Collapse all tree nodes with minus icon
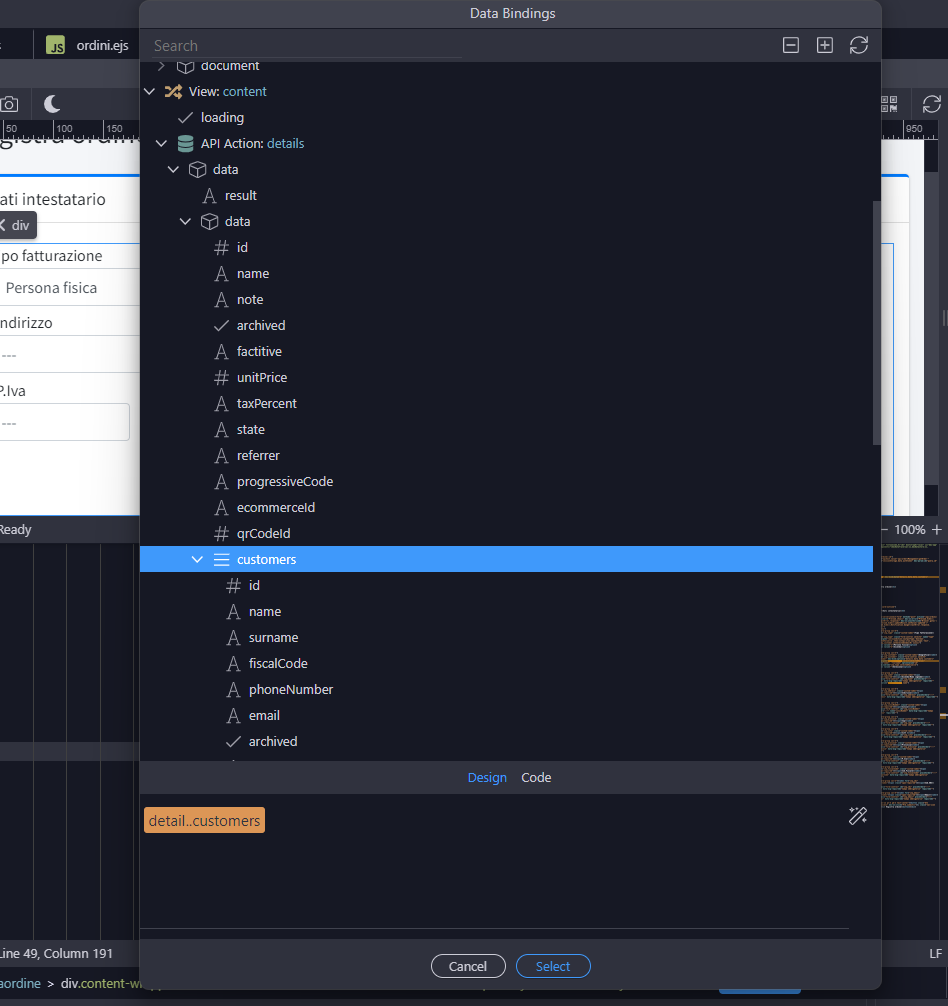 tap(790, 45)
